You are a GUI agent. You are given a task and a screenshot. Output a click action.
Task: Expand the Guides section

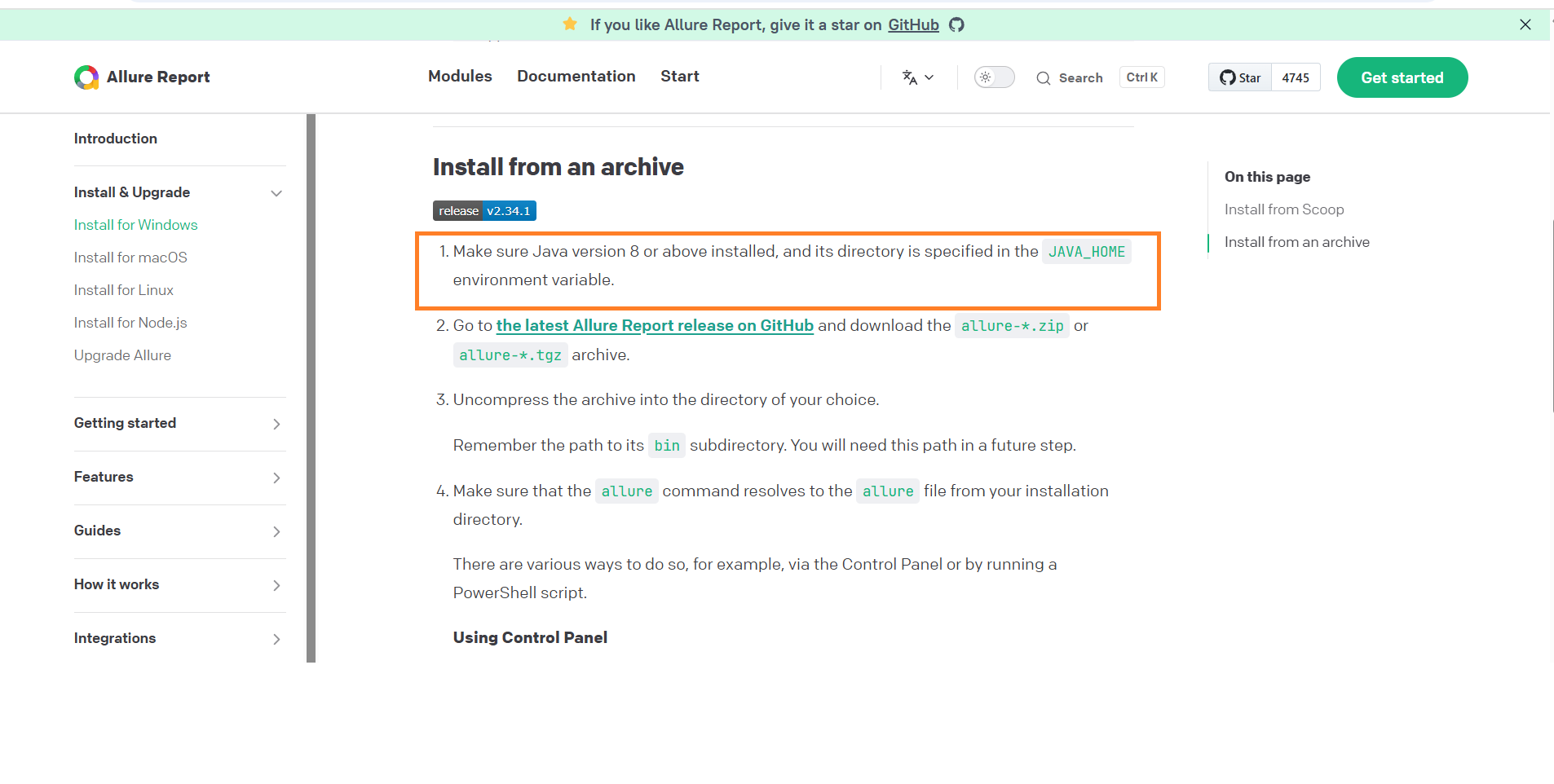coord(179,531)
